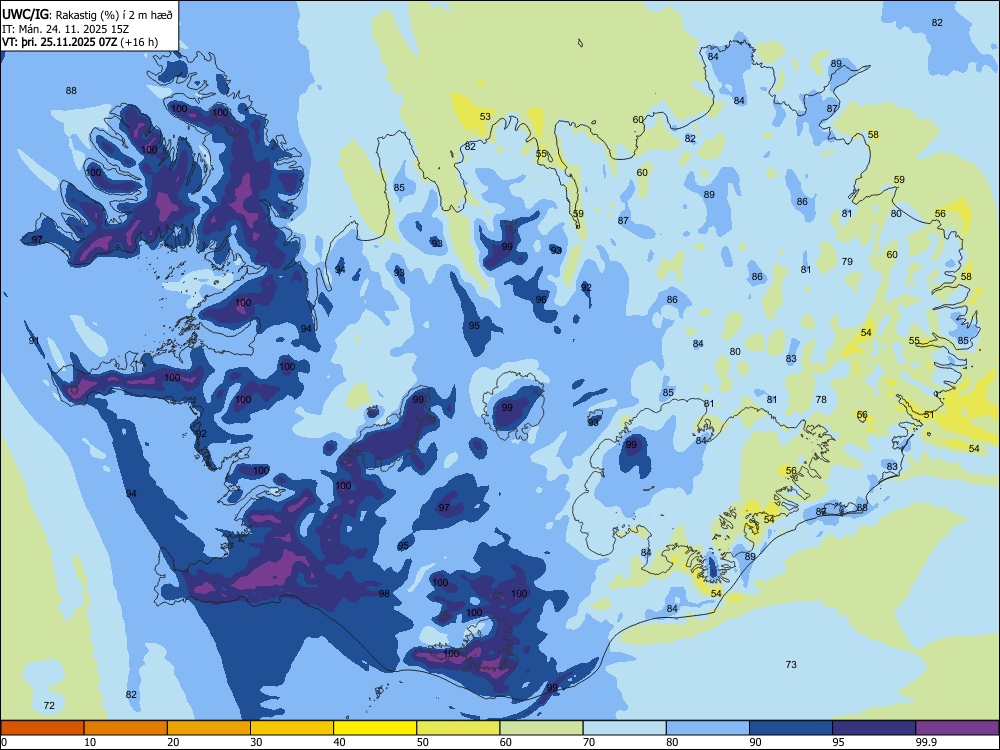Choose the light blue 80–90 legend swatch

coord(708,728)
